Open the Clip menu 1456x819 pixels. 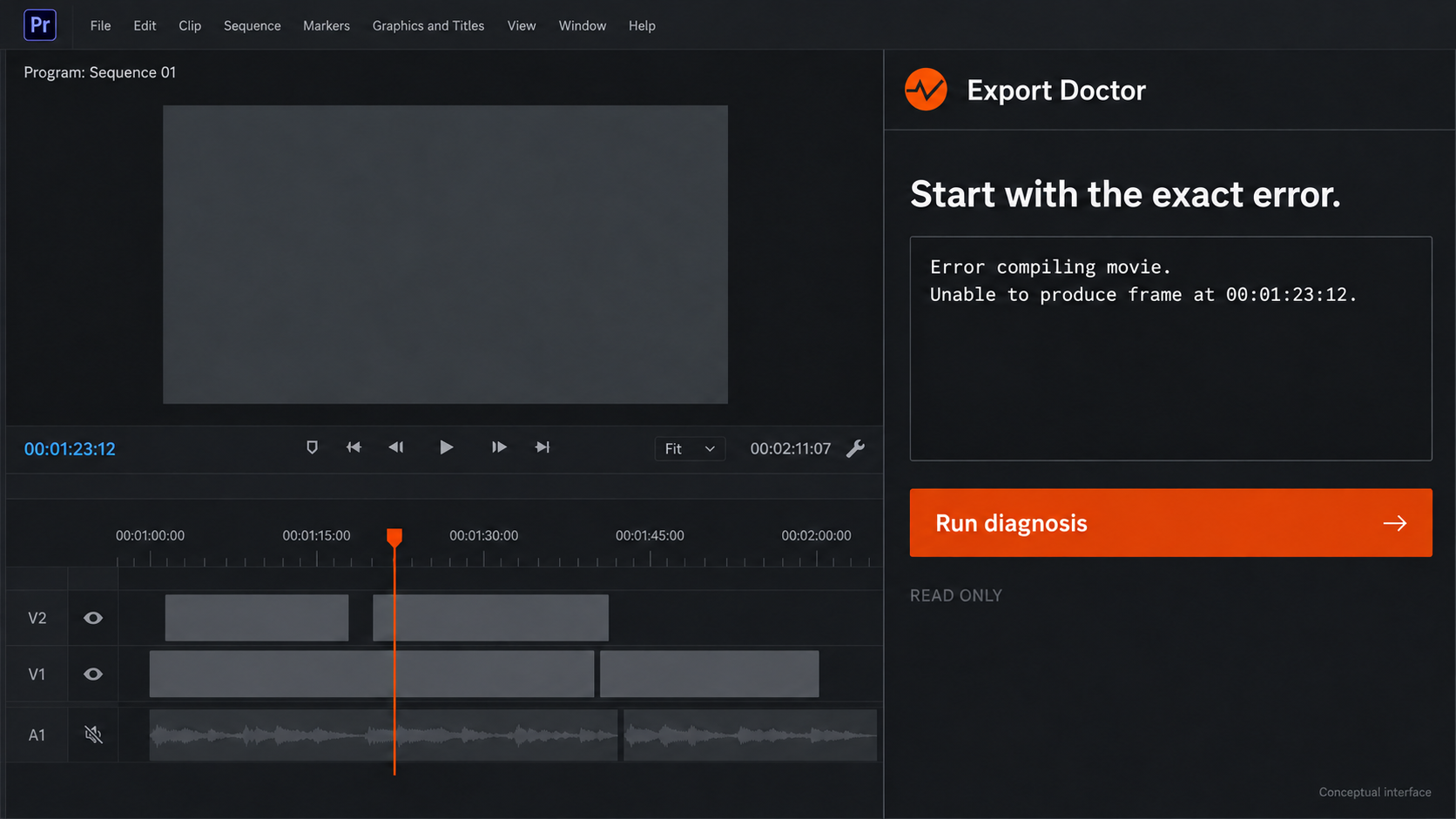click(x=190, y=26)
